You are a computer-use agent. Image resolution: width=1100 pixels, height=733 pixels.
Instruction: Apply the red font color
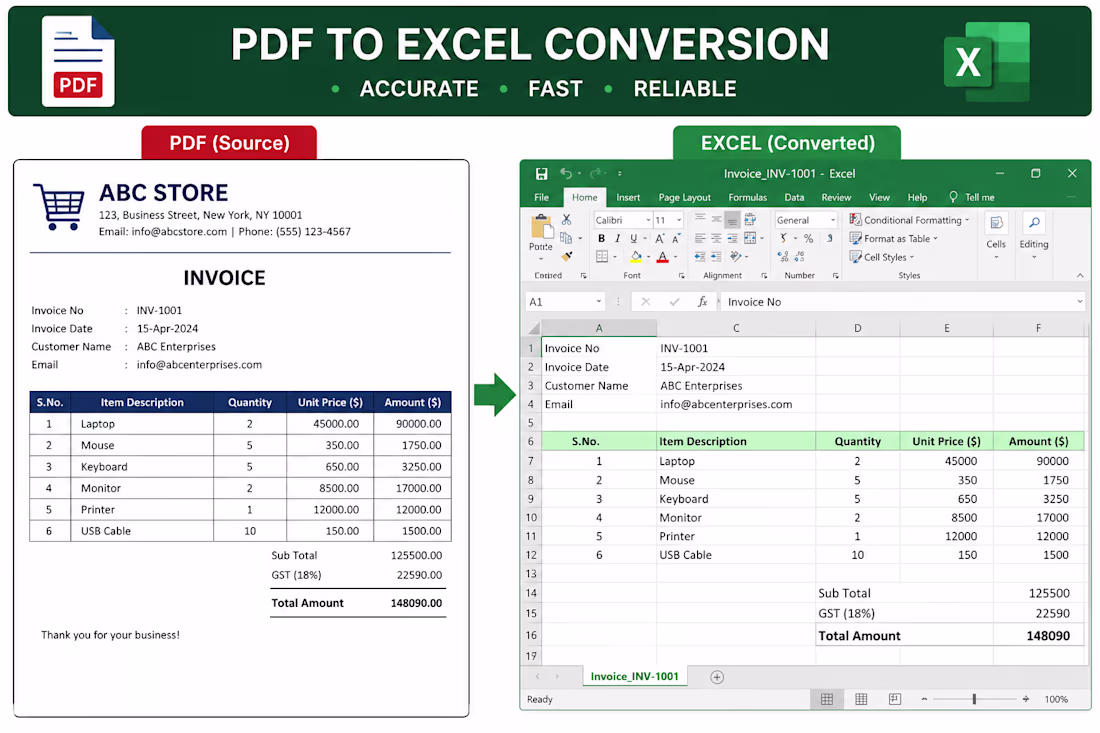(x=662, y=257)
